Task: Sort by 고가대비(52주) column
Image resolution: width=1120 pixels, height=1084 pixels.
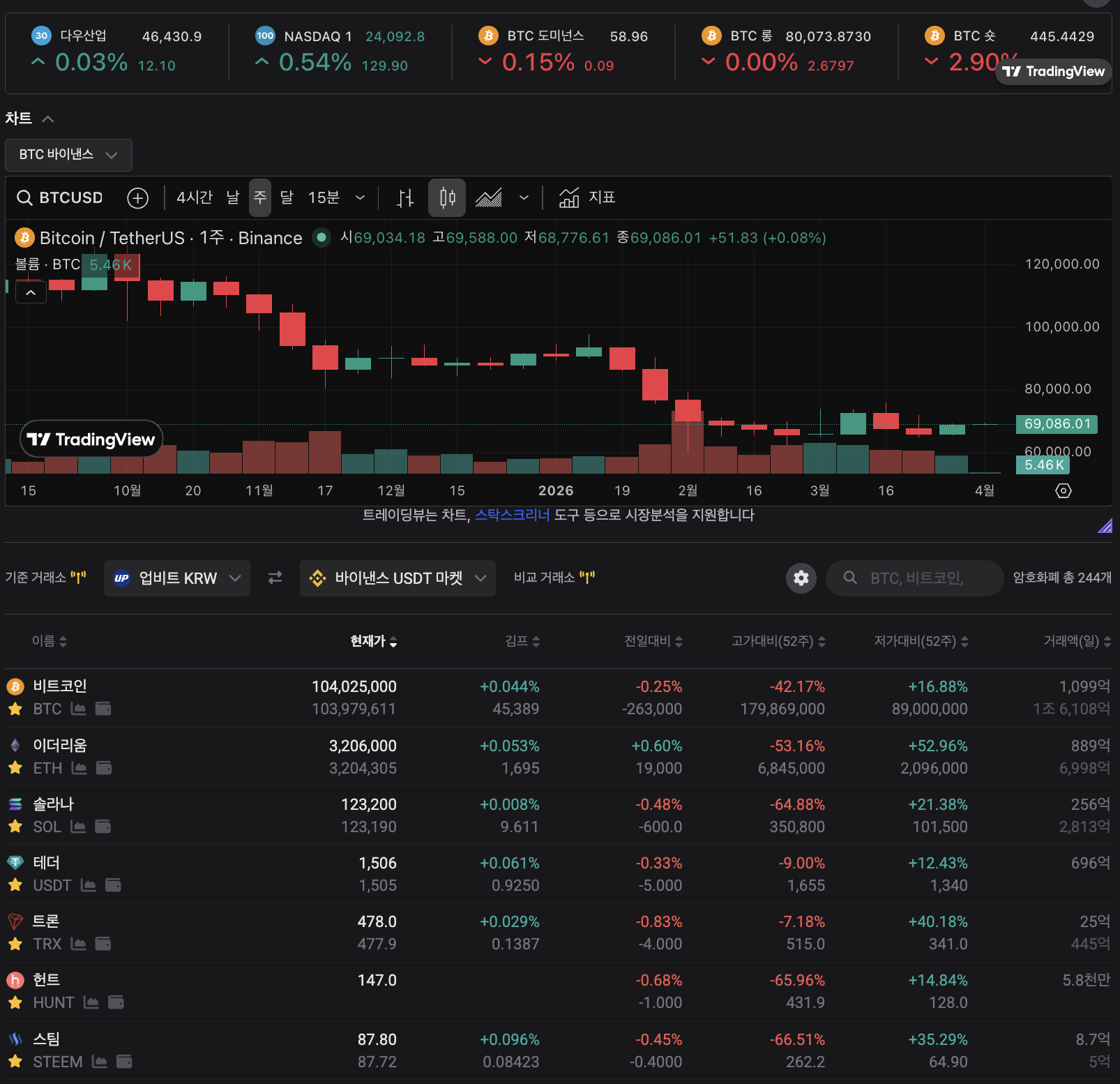Action: [778, 641]
